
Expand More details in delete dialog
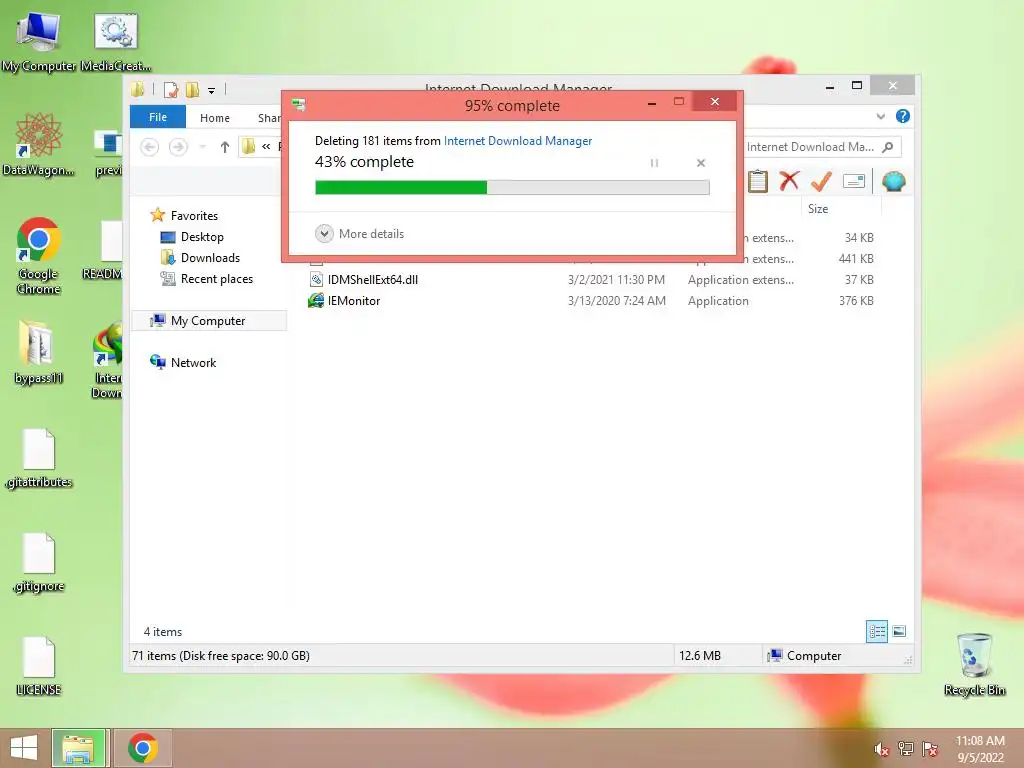tap(359, 234)
